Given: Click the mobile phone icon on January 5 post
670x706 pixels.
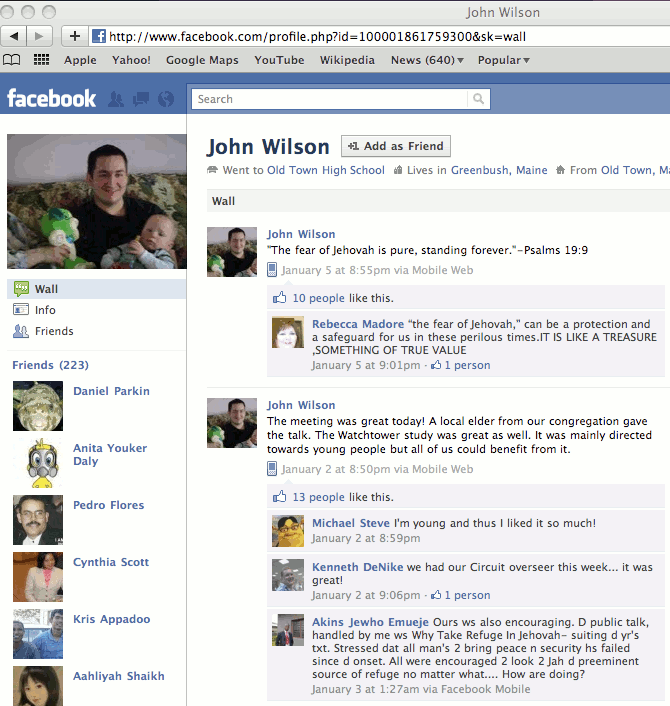Looking at the screenshot, I should pos(272,270).
